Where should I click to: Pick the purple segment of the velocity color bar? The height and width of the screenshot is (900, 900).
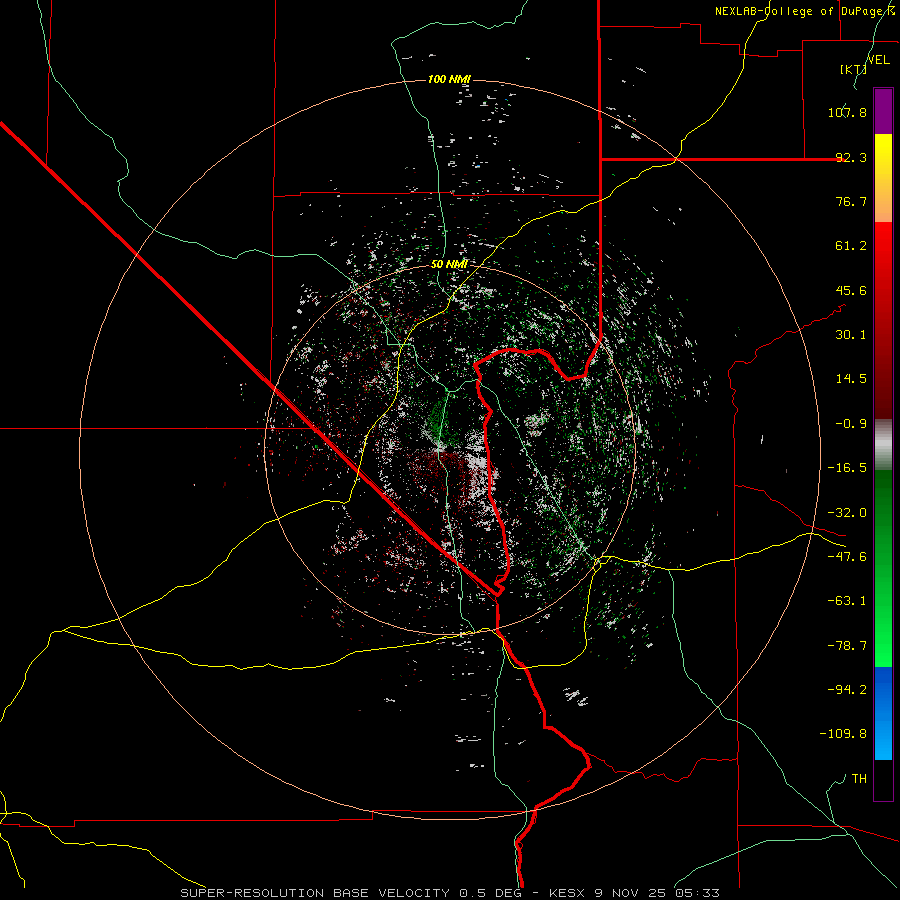(883, 111)
